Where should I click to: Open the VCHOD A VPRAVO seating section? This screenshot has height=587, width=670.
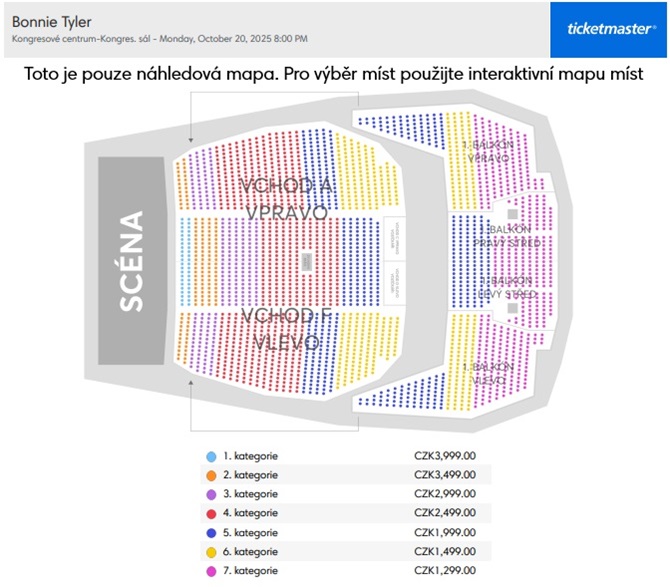(x=286, y=199)
